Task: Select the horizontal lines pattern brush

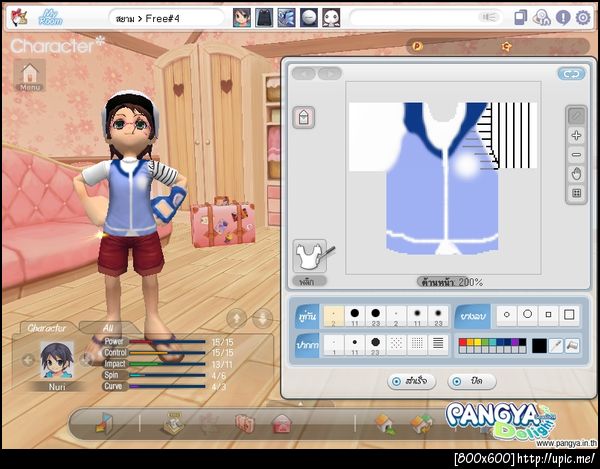Action: [438, 345]
